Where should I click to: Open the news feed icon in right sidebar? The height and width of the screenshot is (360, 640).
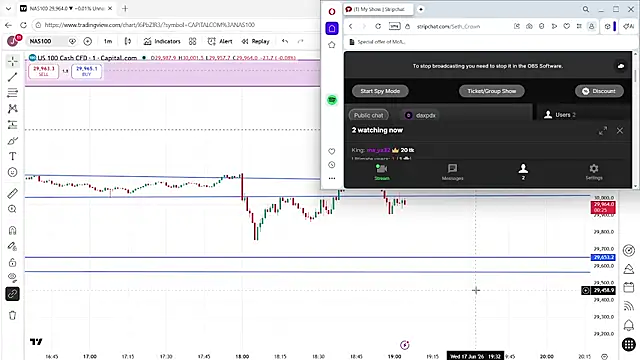[x=629, y=306]
